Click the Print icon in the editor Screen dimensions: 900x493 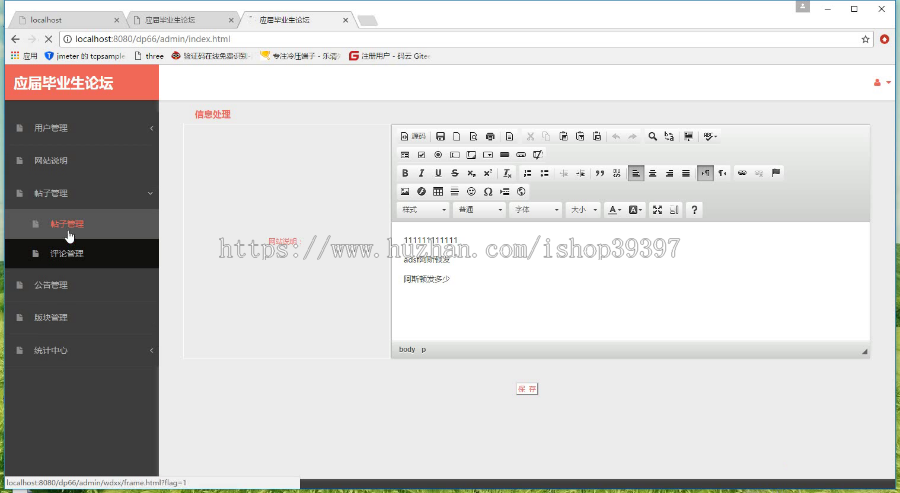coord(490,137)
